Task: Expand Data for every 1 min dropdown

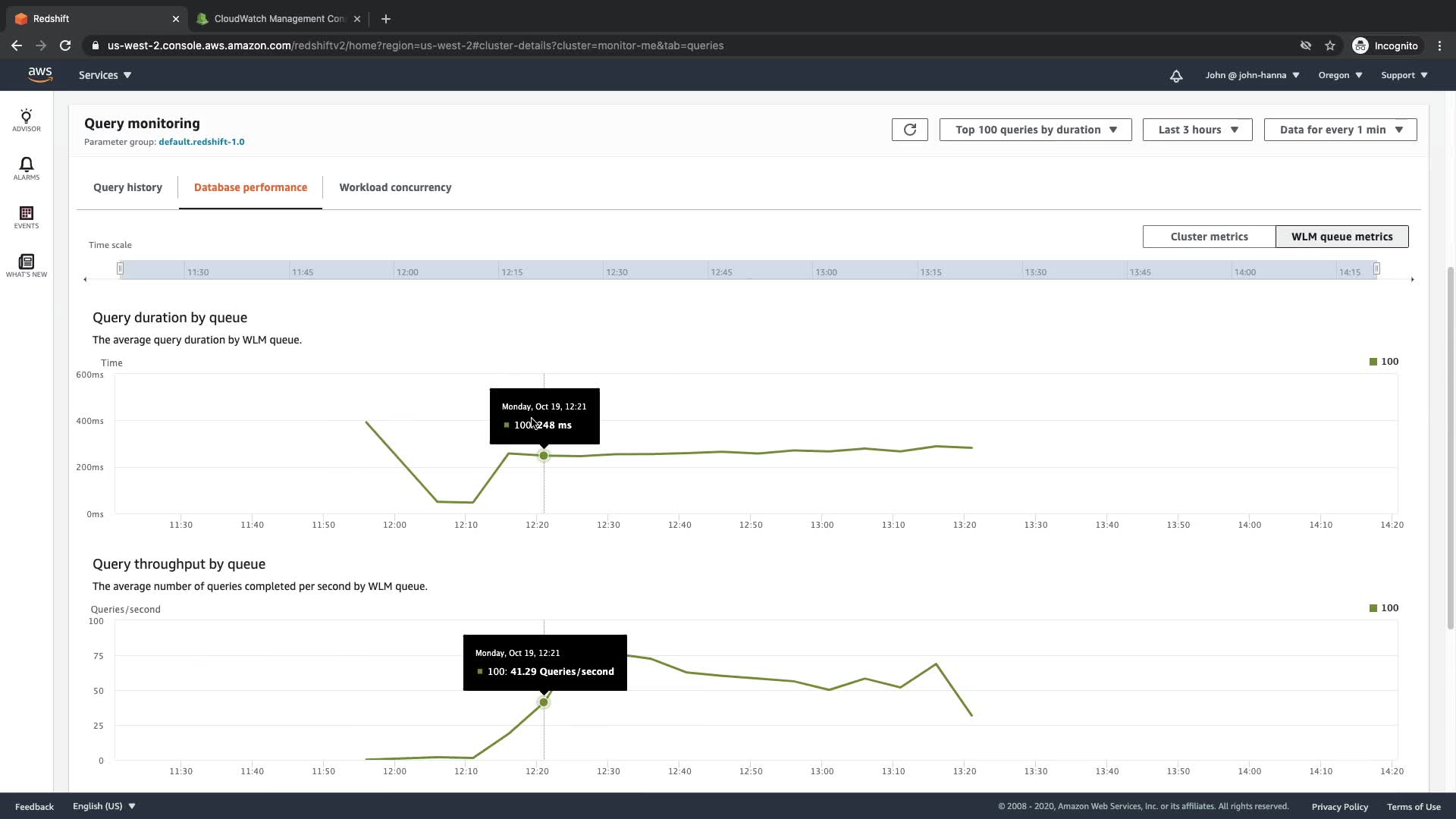Action: 1340,130
